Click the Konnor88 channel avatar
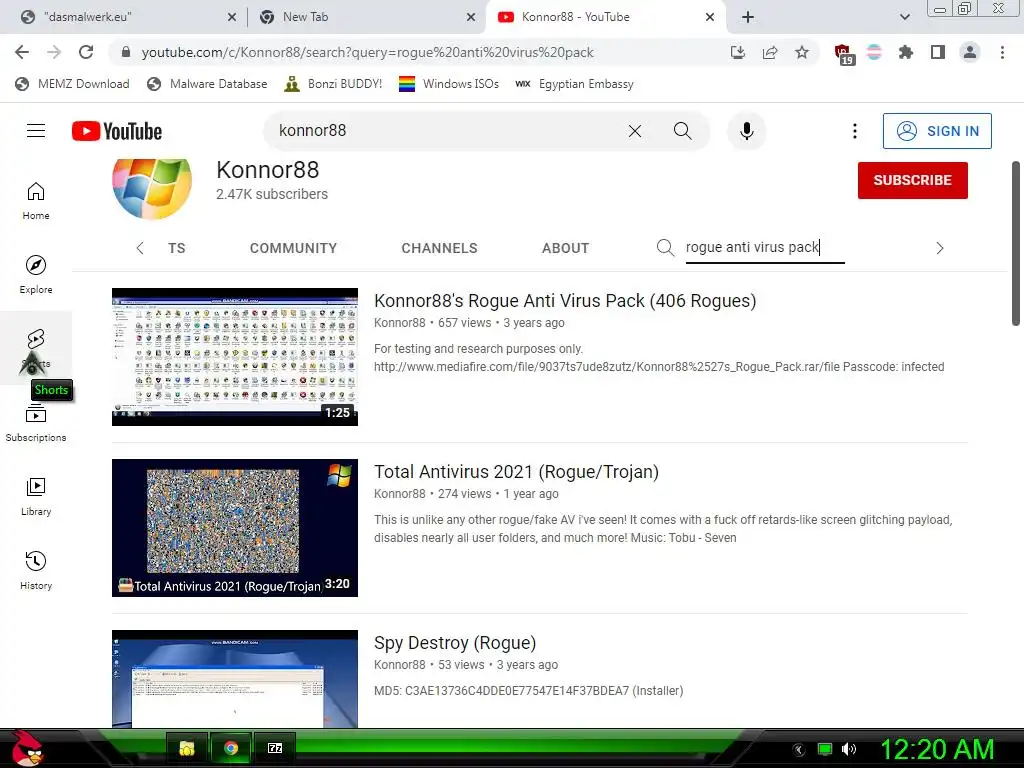The image size is (1024, 768). click(152, 187)
